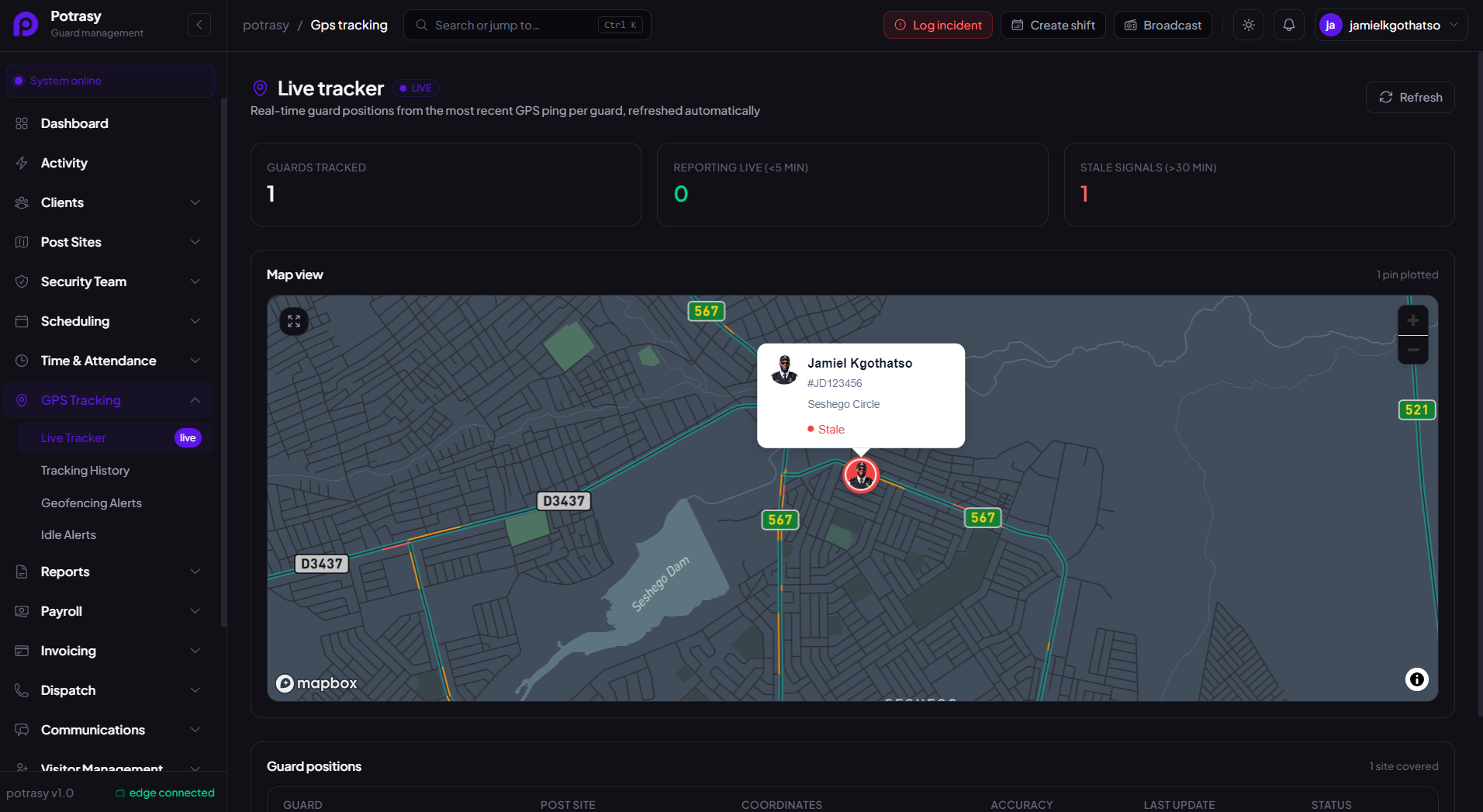This screenshot has width=1483, height=812.
Task: Expand the Invoicing menu
Action: 109,651
